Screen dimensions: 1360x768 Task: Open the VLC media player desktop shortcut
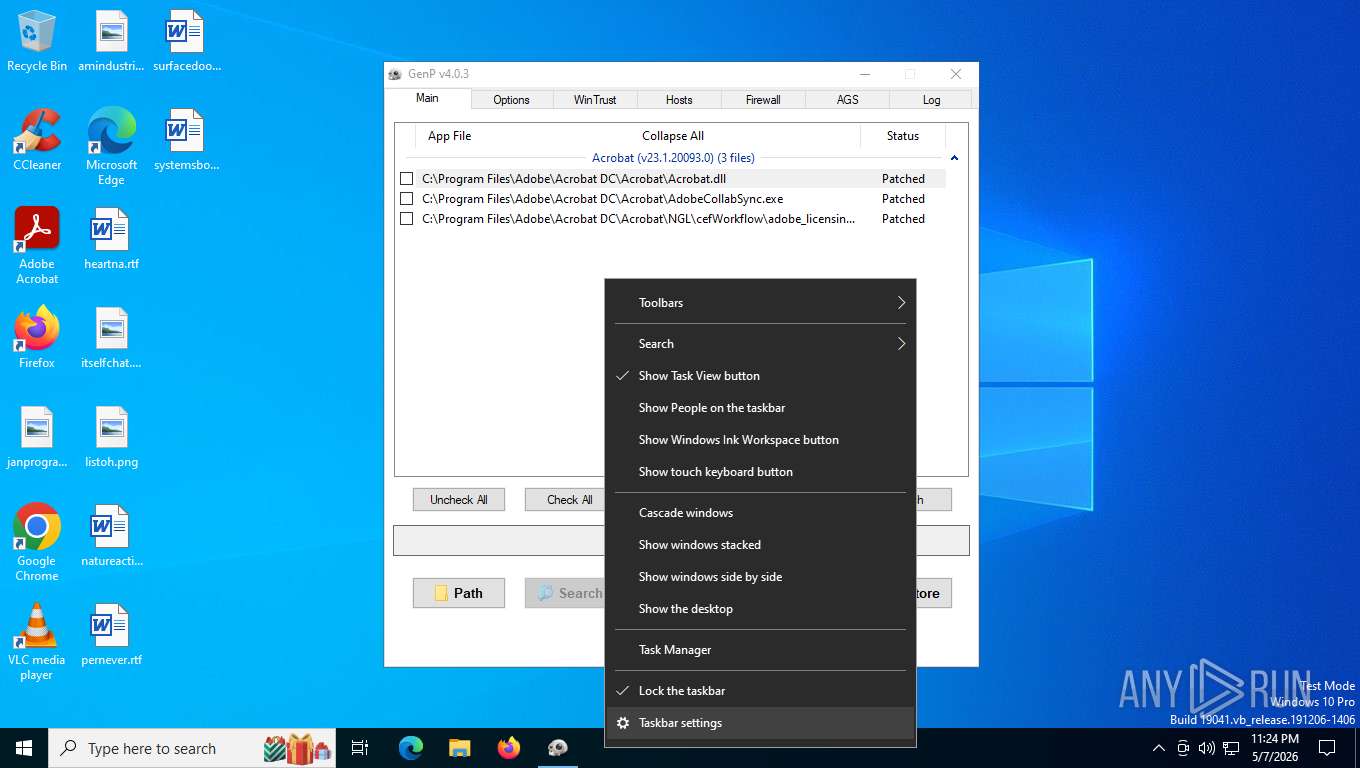[x=37, y=641]
